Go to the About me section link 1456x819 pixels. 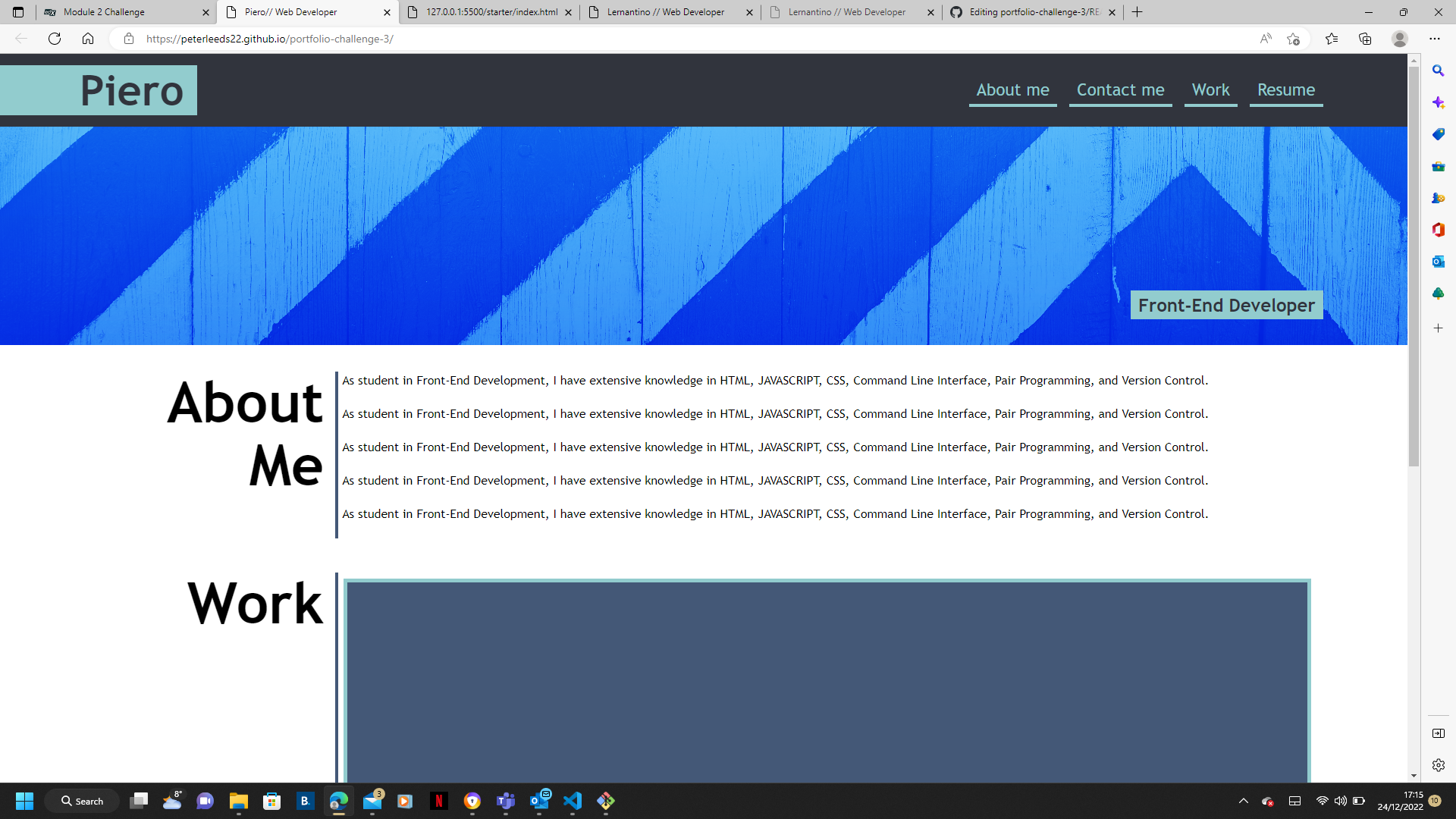click(1012, 90)
